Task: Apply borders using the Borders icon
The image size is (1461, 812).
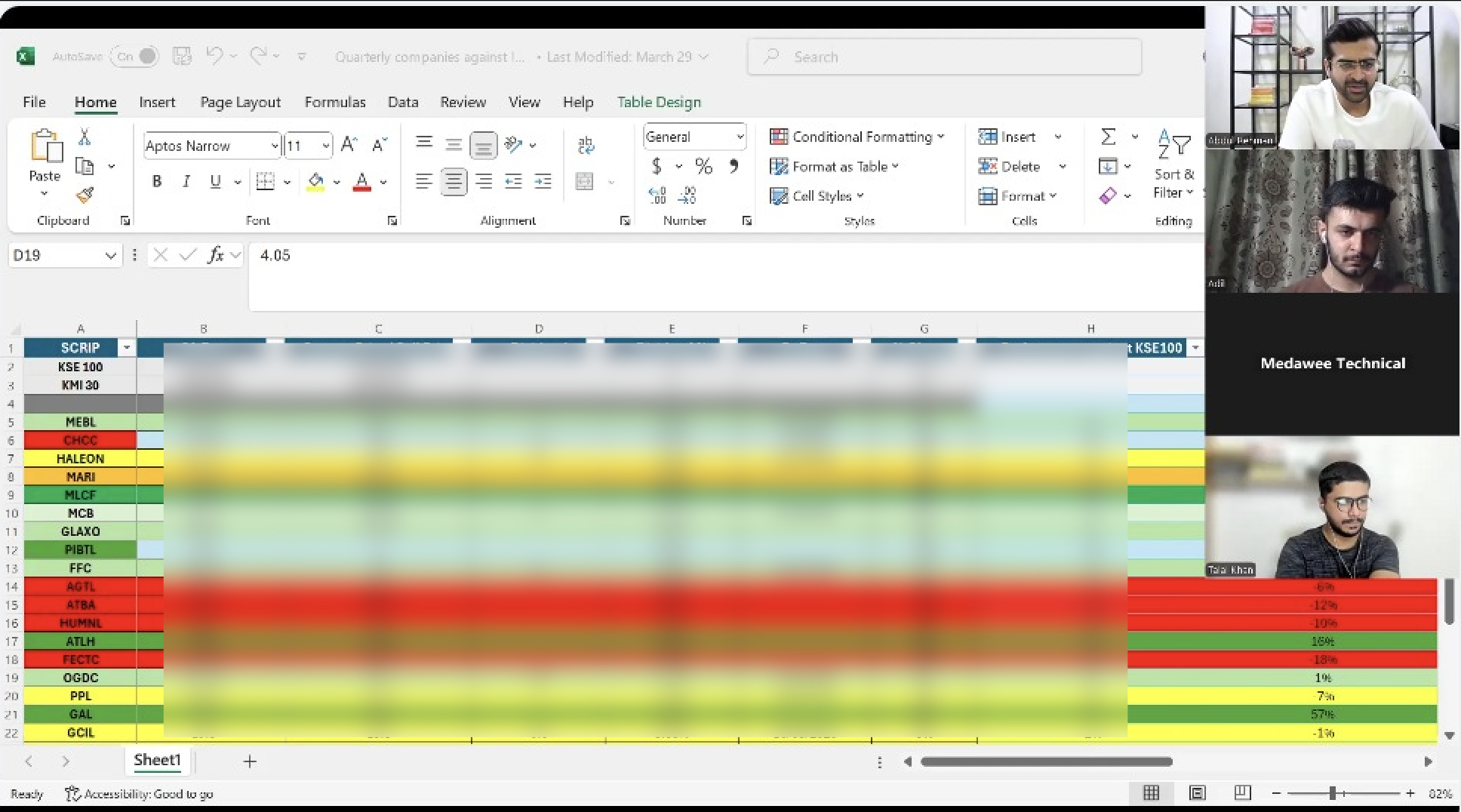Action: [265, 181]
